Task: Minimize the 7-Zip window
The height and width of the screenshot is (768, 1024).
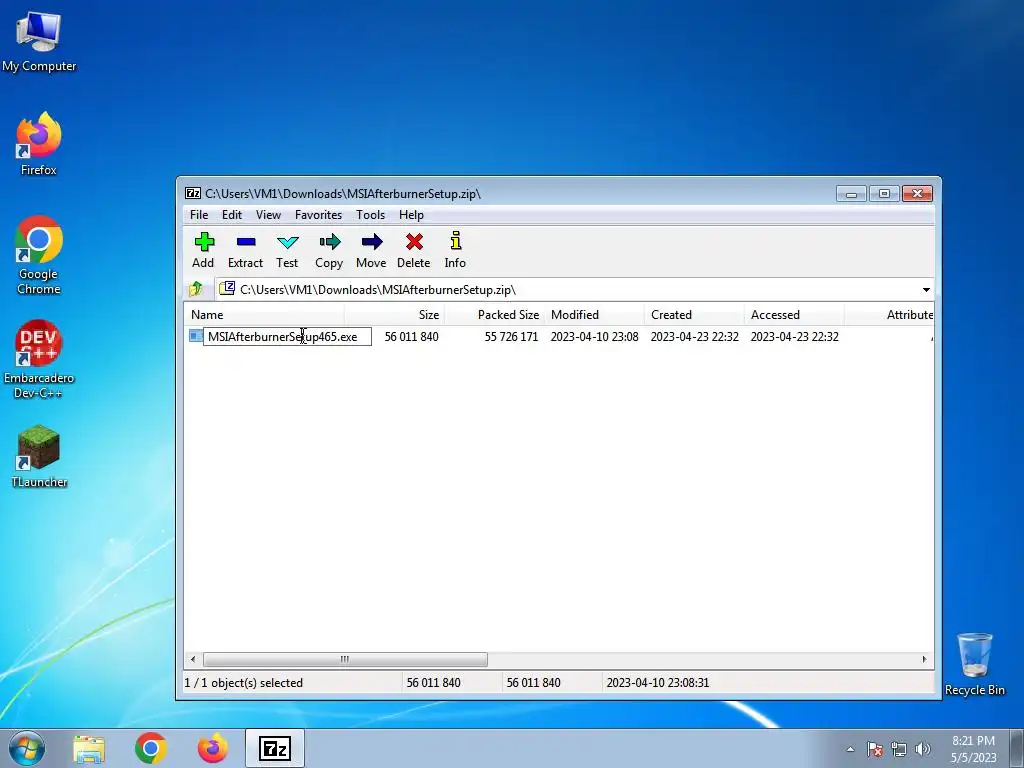Action: tap(852, 194)
